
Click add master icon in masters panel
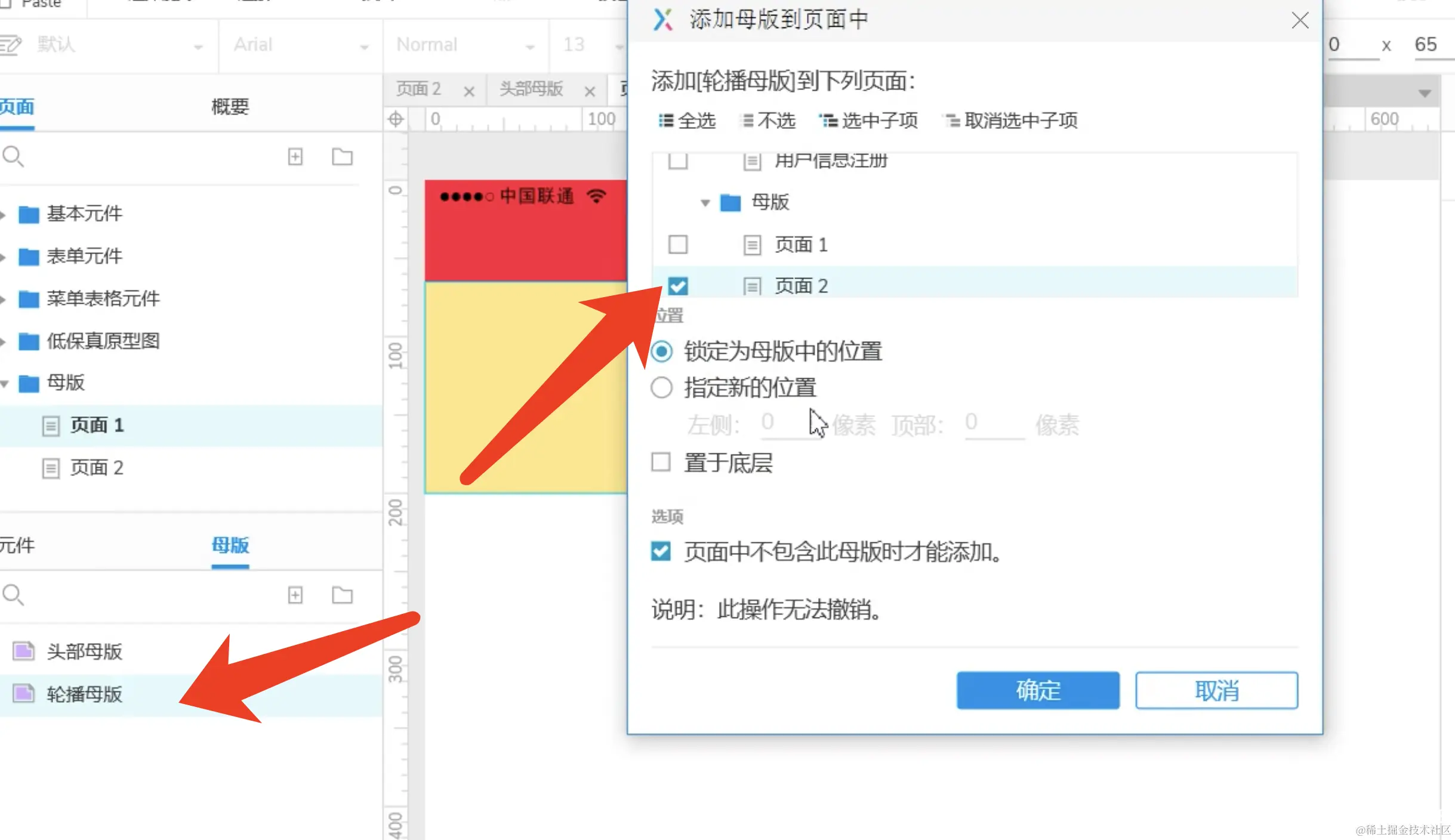pos(295,595)
